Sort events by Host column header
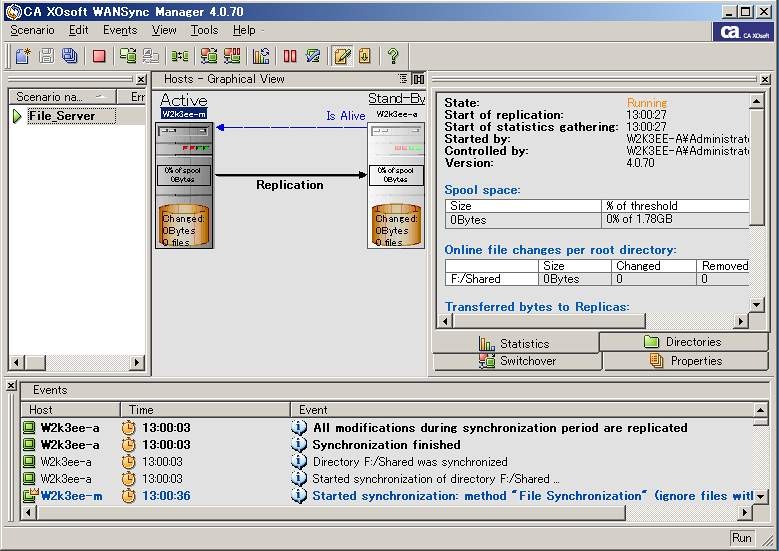Screen dimensions: 779x551 click(70, 410)
